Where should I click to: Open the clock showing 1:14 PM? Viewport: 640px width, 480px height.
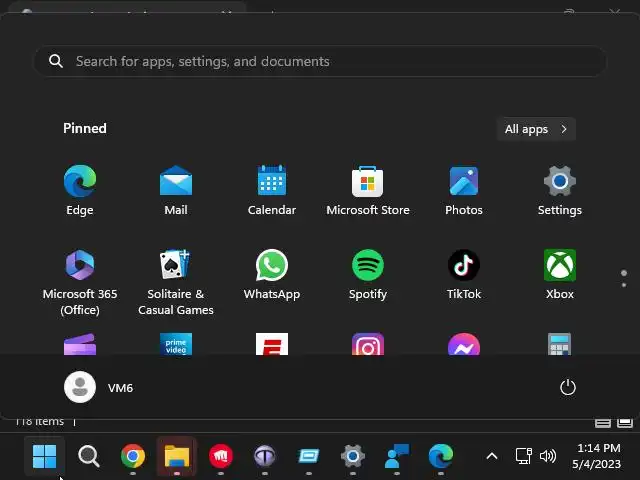coord(598,456)
